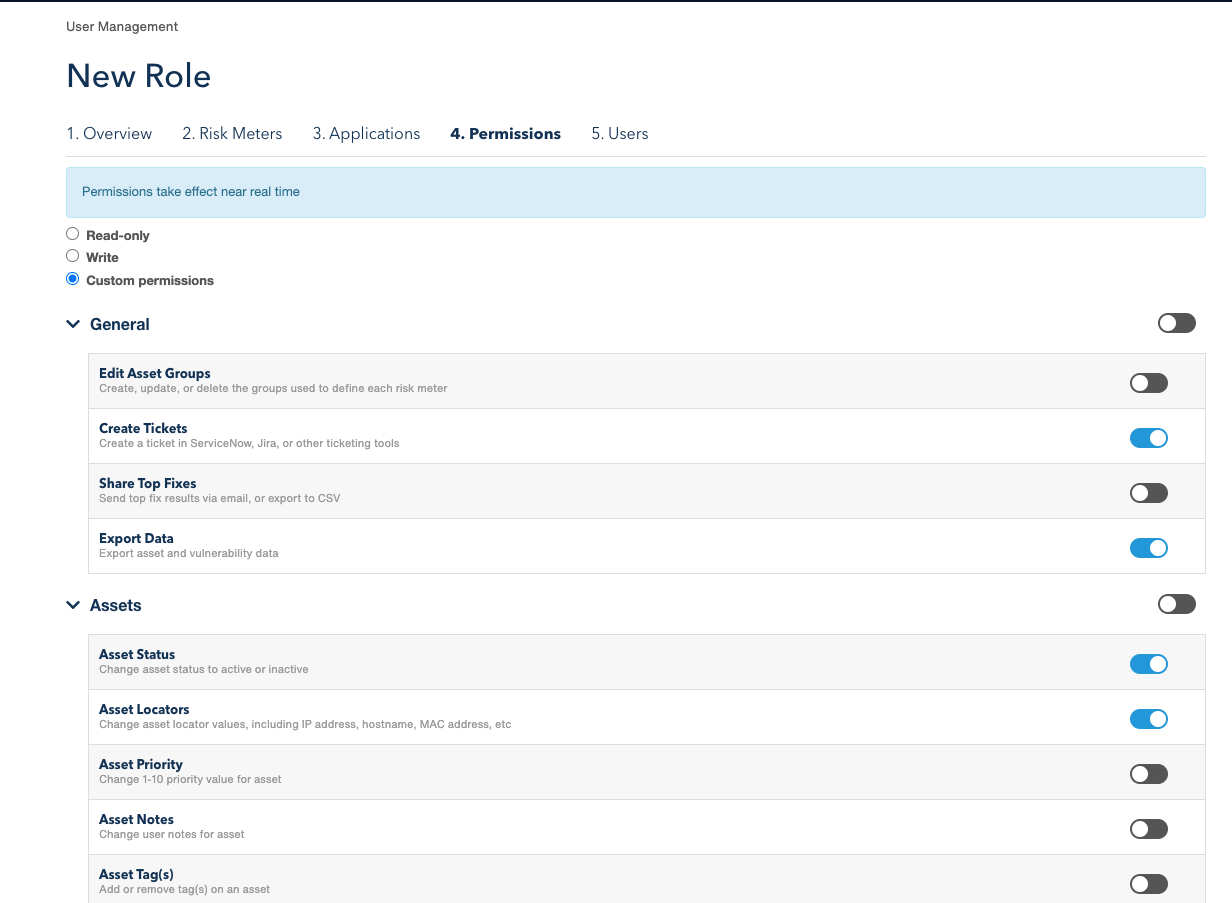Enable the Asset Priority toggle
The height and width of the screenshot is (903, 1232).
(1148, 774)
